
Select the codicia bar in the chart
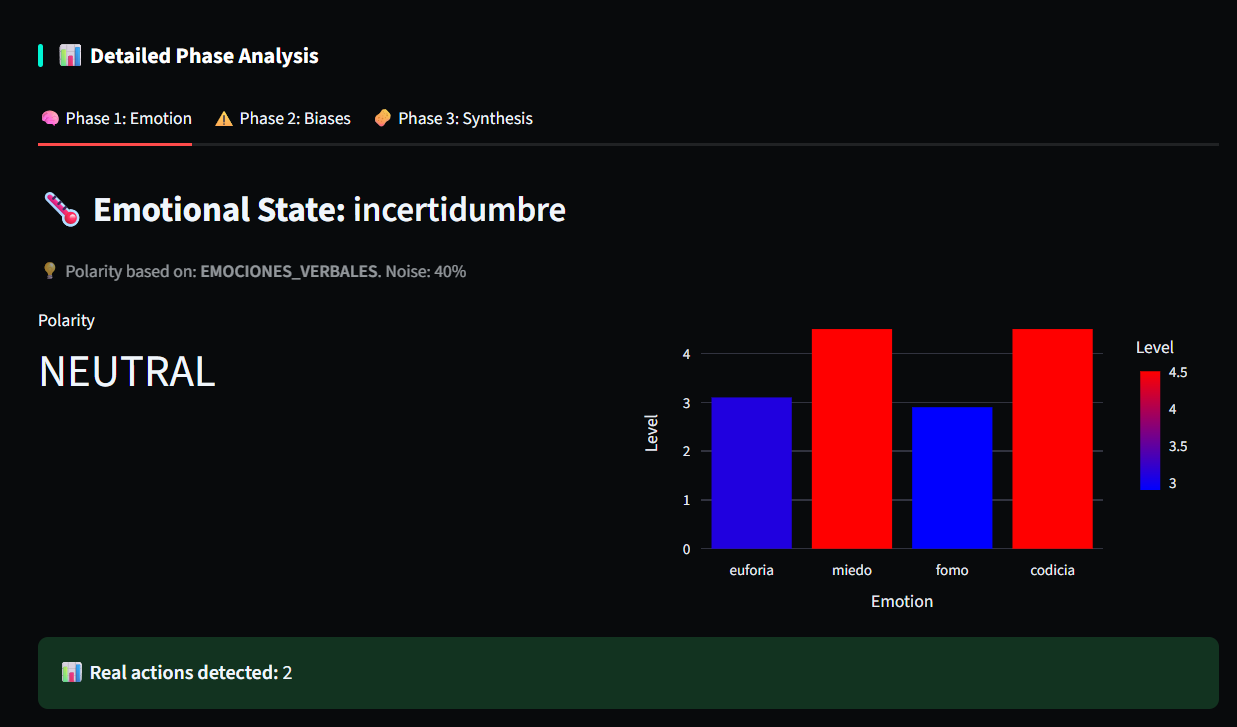tap(1052, 439)
